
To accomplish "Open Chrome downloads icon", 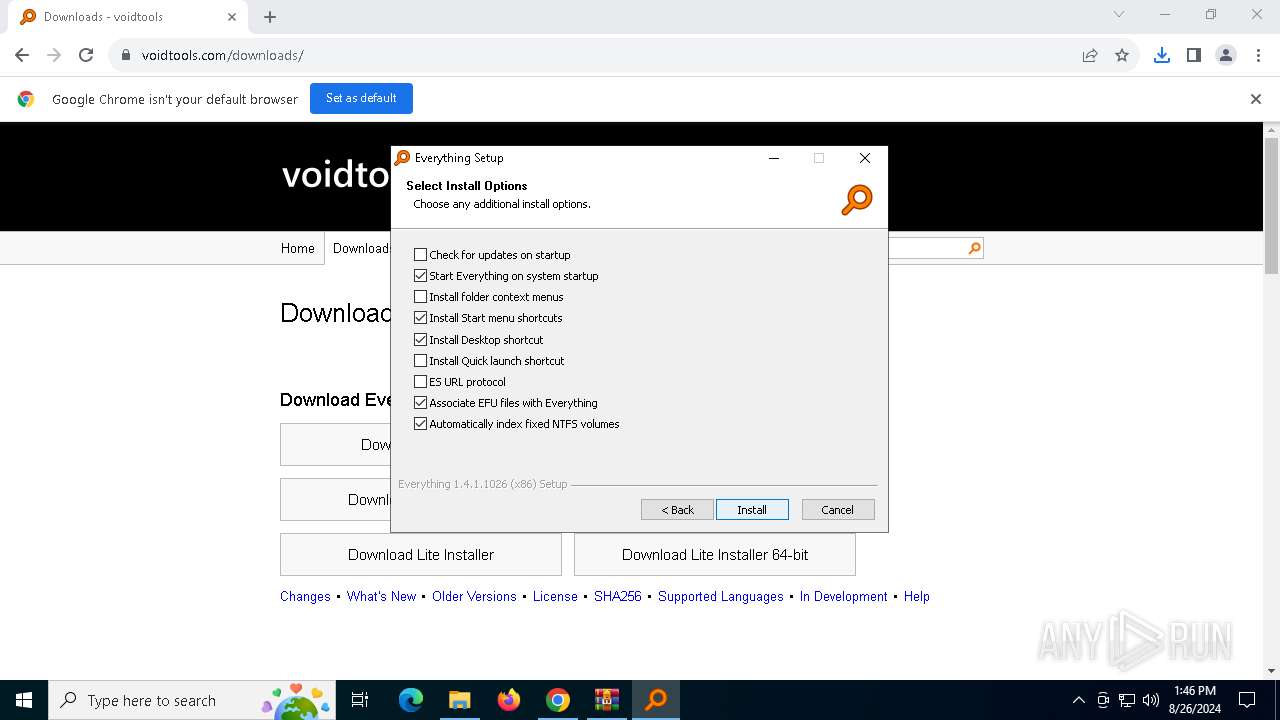I will 1161,55.
